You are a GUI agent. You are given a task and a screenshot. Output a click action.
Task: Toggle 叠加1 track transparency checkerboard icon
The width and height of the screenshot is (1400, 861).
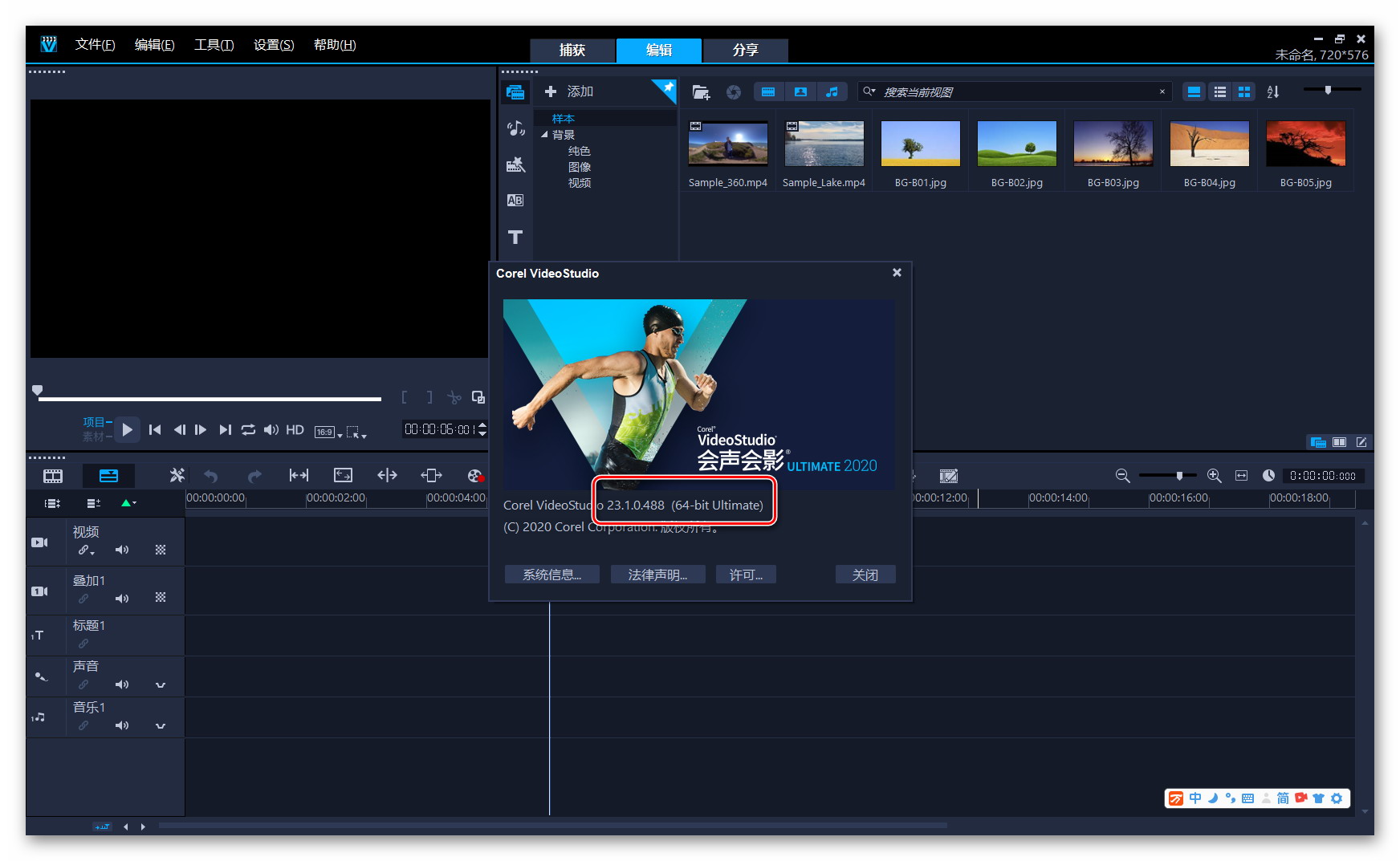click(x=161, y=598)
